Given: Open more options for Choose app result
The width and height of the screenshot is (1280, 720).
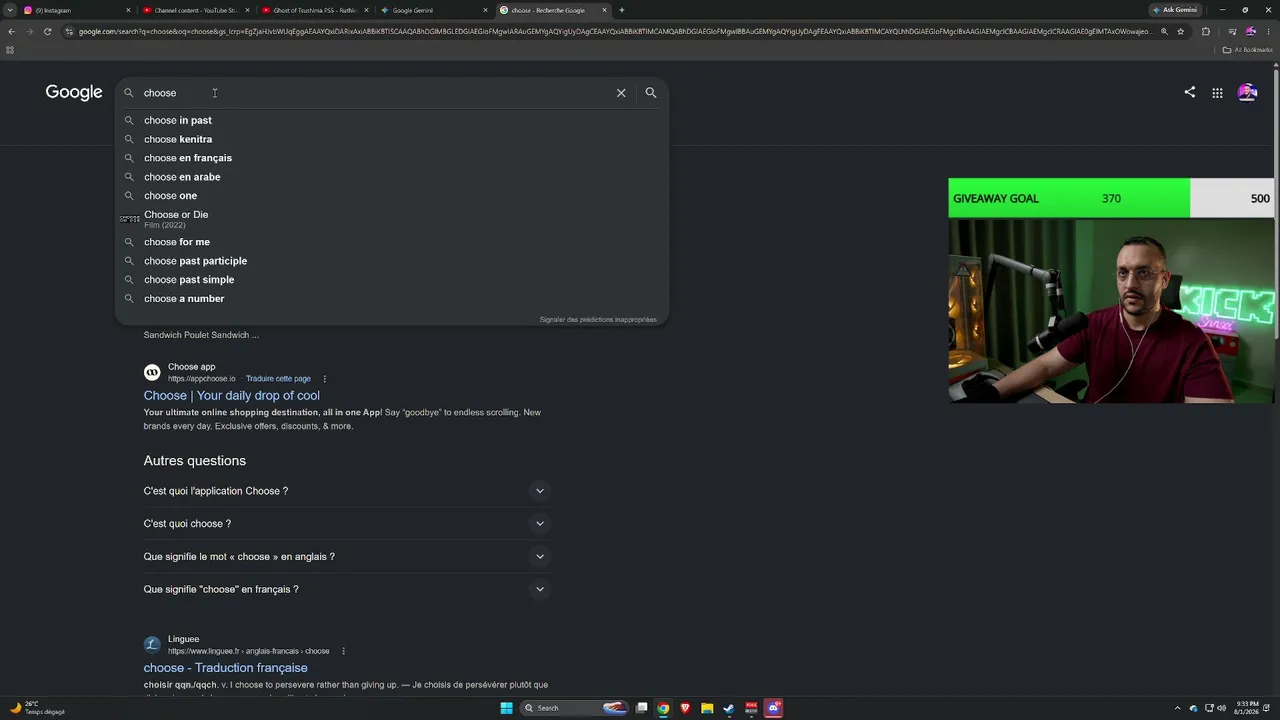Looking at the screenshot, I should click(324, 379).
